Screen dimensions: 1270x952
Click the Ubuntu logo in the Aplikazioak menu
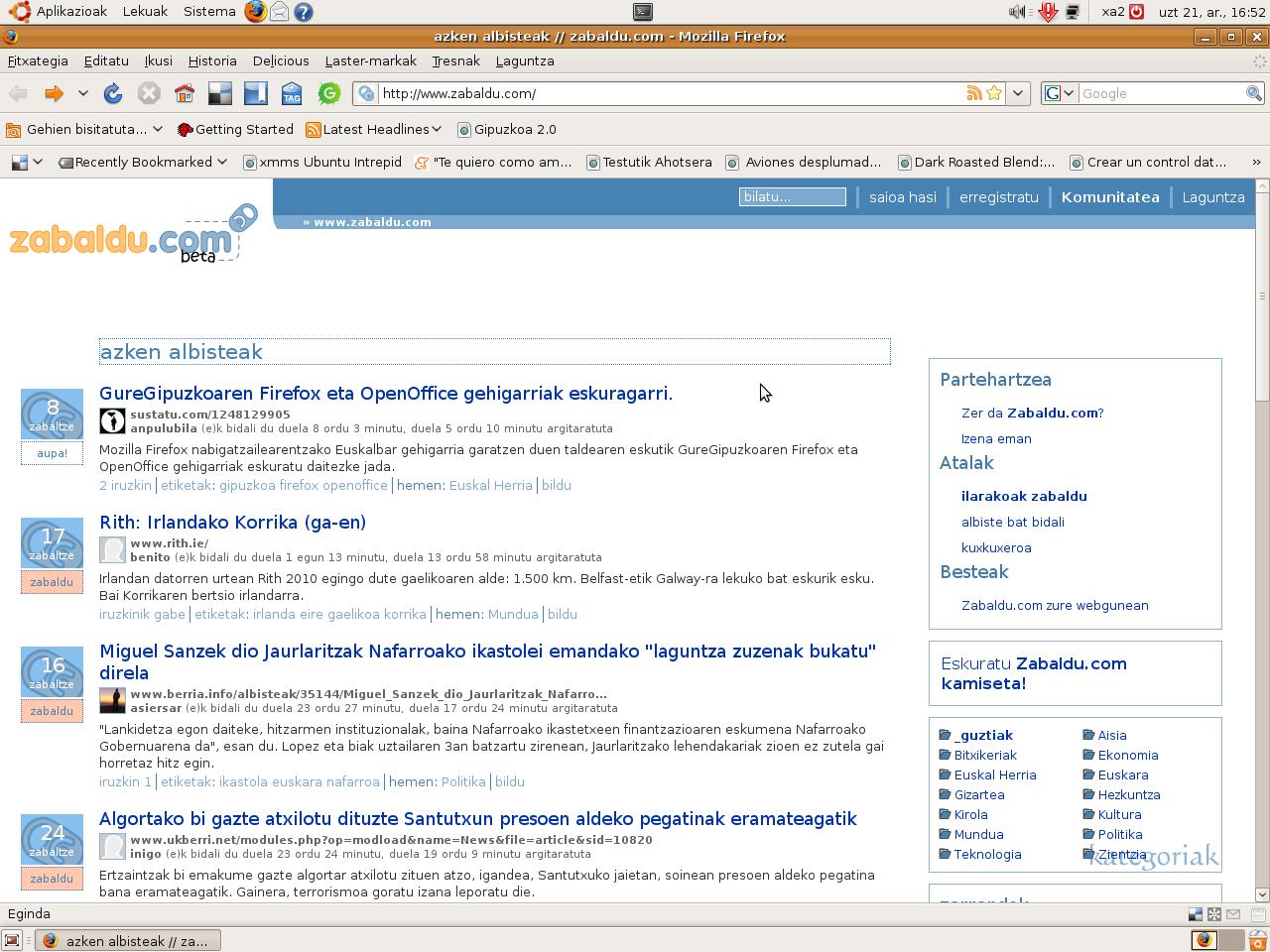click(21, 12)
